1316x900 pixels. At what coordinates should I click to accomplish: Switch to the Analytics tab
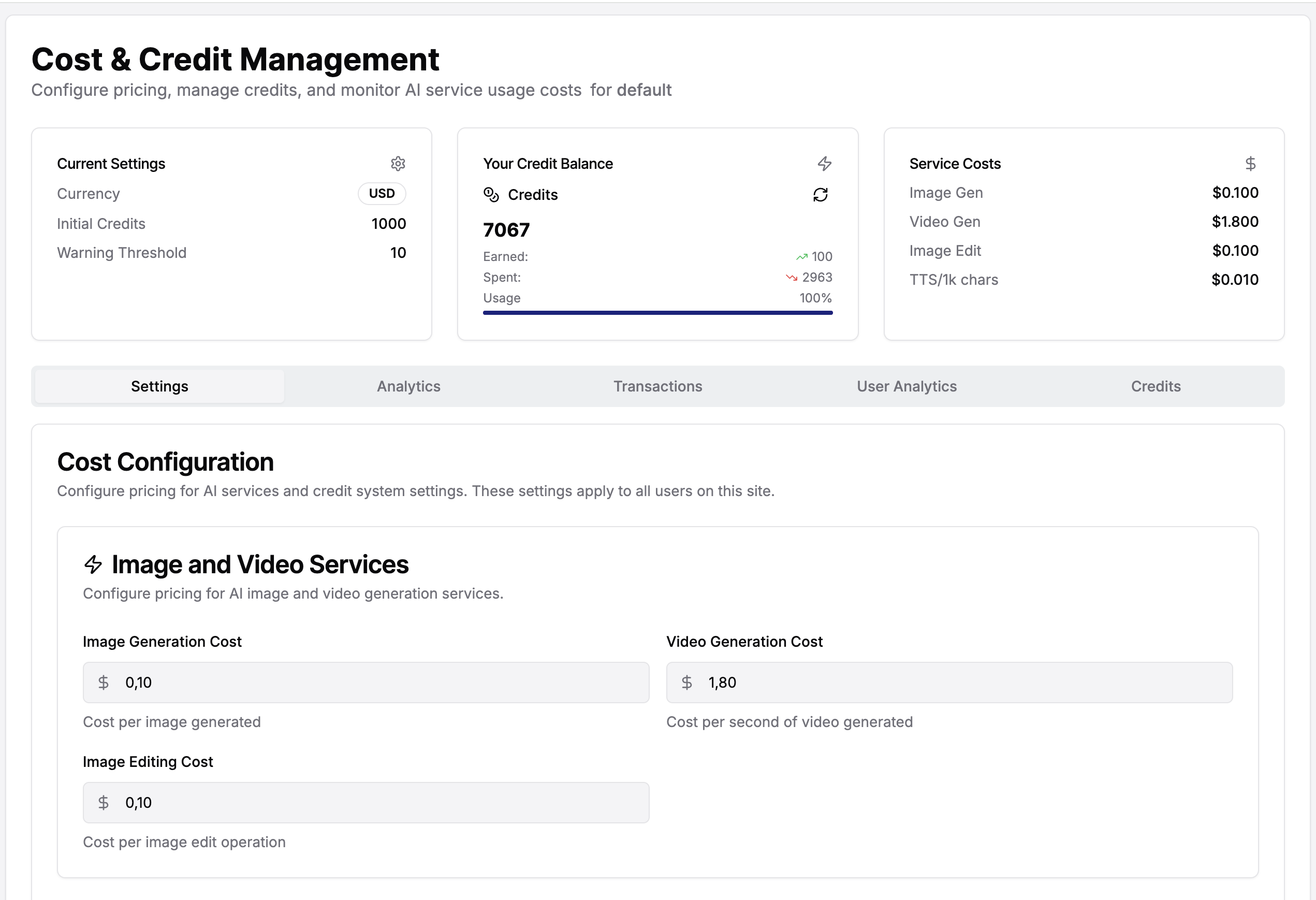(x=408, y=386)
